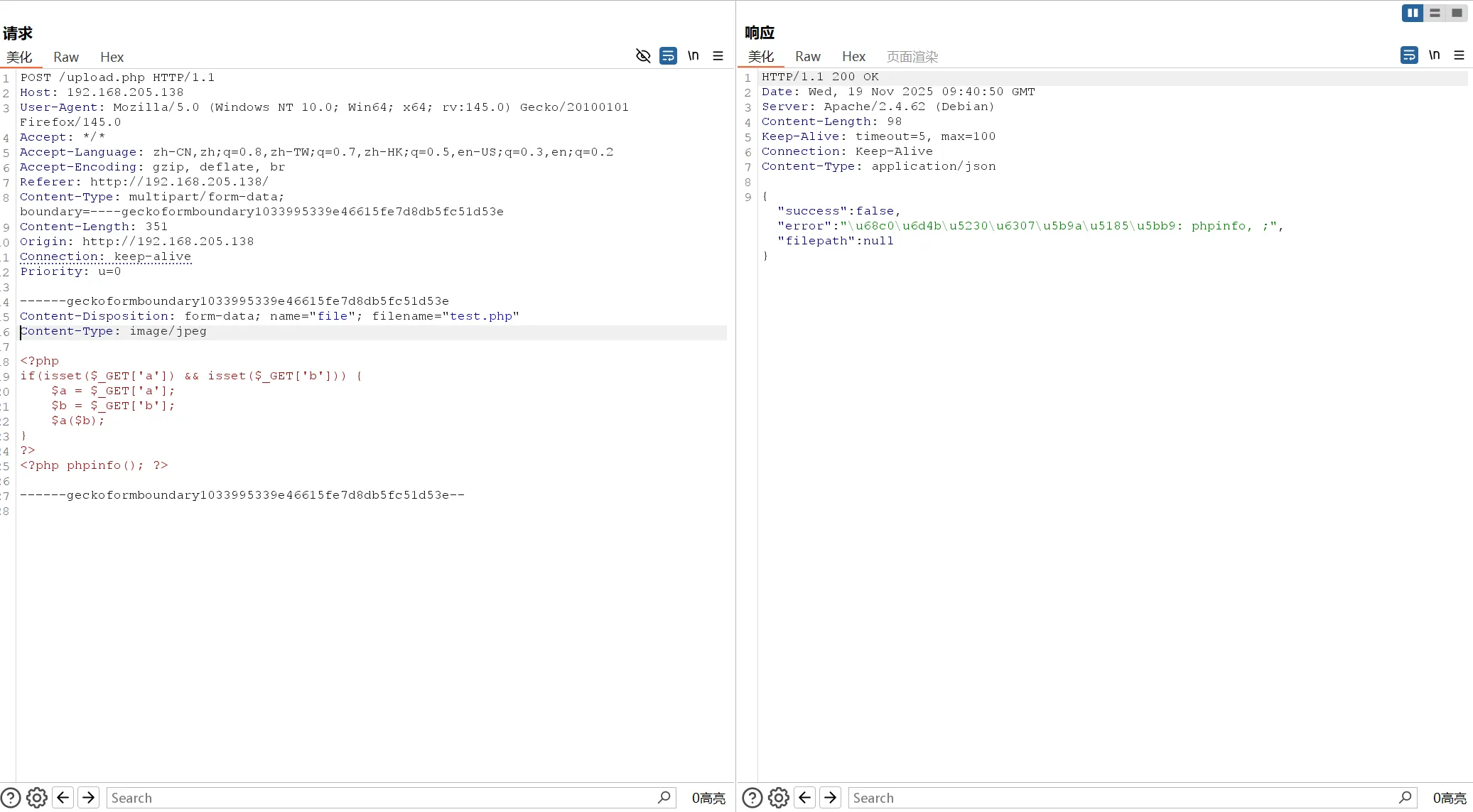Open response search settings gear
Image resolution: width=1473 pixels, height=812 pixels.
pyautogui.click(x=779, y=798)
